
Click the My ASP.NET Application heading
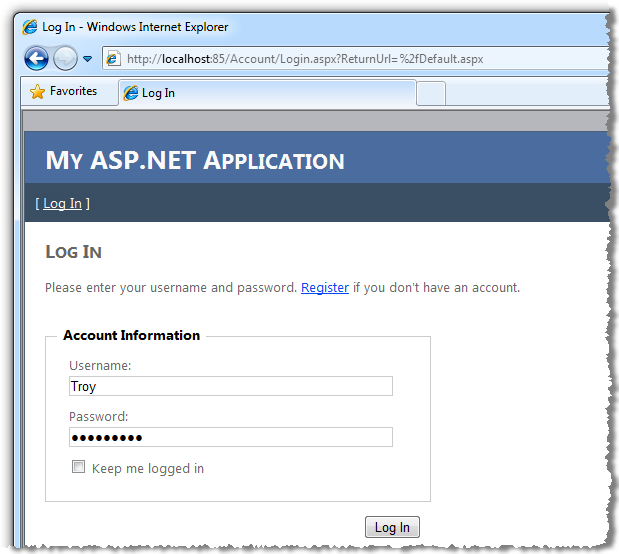(195, 161)
